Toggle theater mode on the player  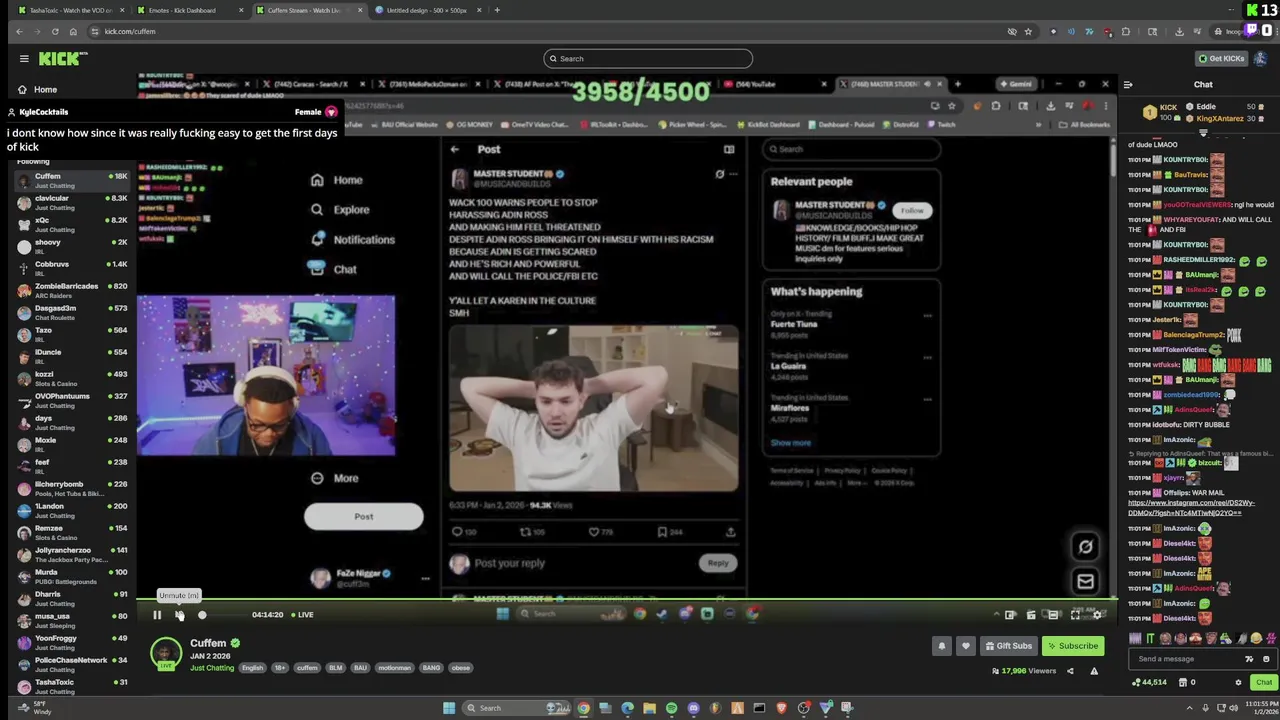(1053, 615)
